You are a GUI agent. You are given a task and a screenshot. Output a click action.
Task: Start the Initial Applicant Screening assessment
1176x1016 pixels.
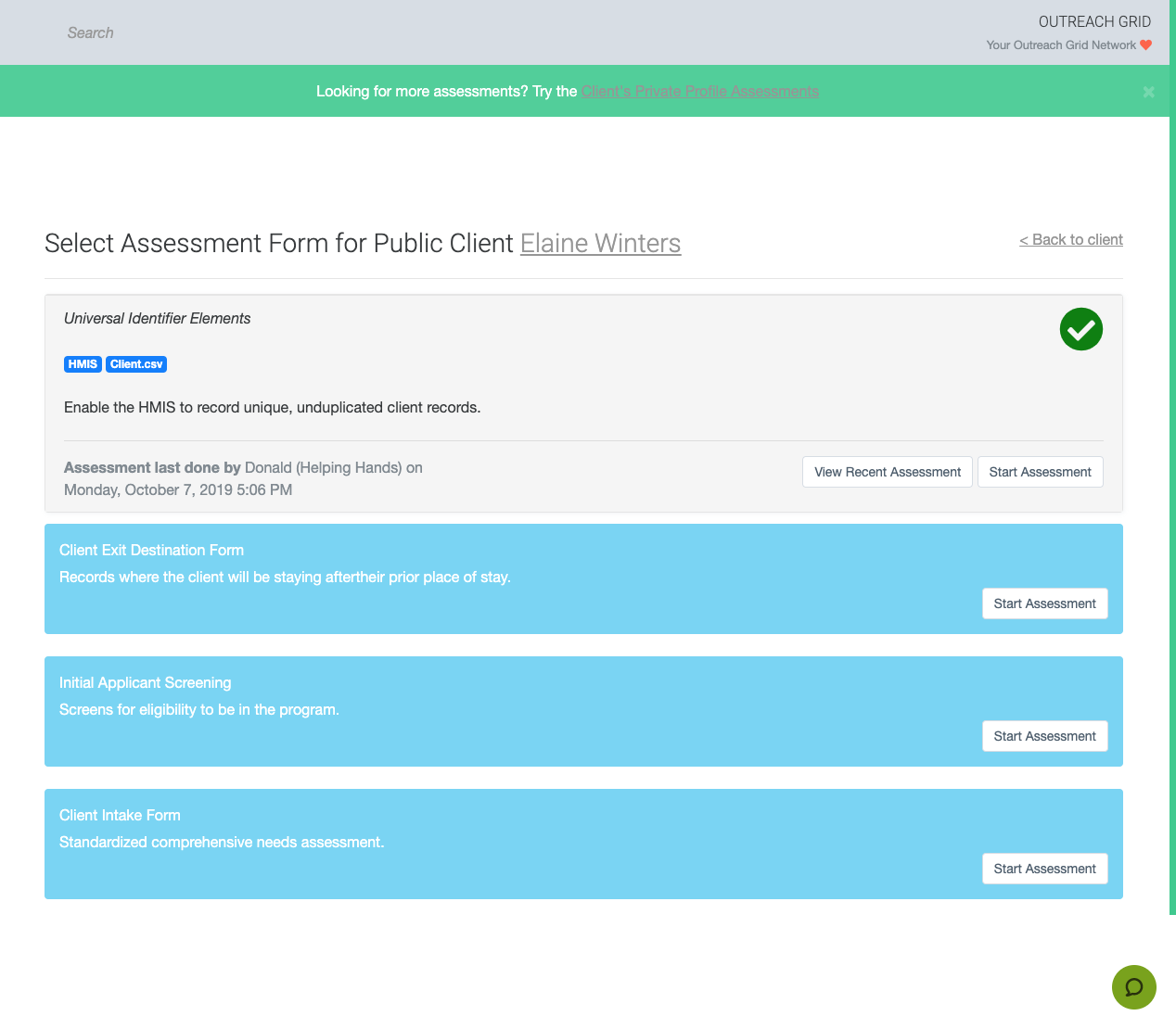click(x=1044, y=736)
